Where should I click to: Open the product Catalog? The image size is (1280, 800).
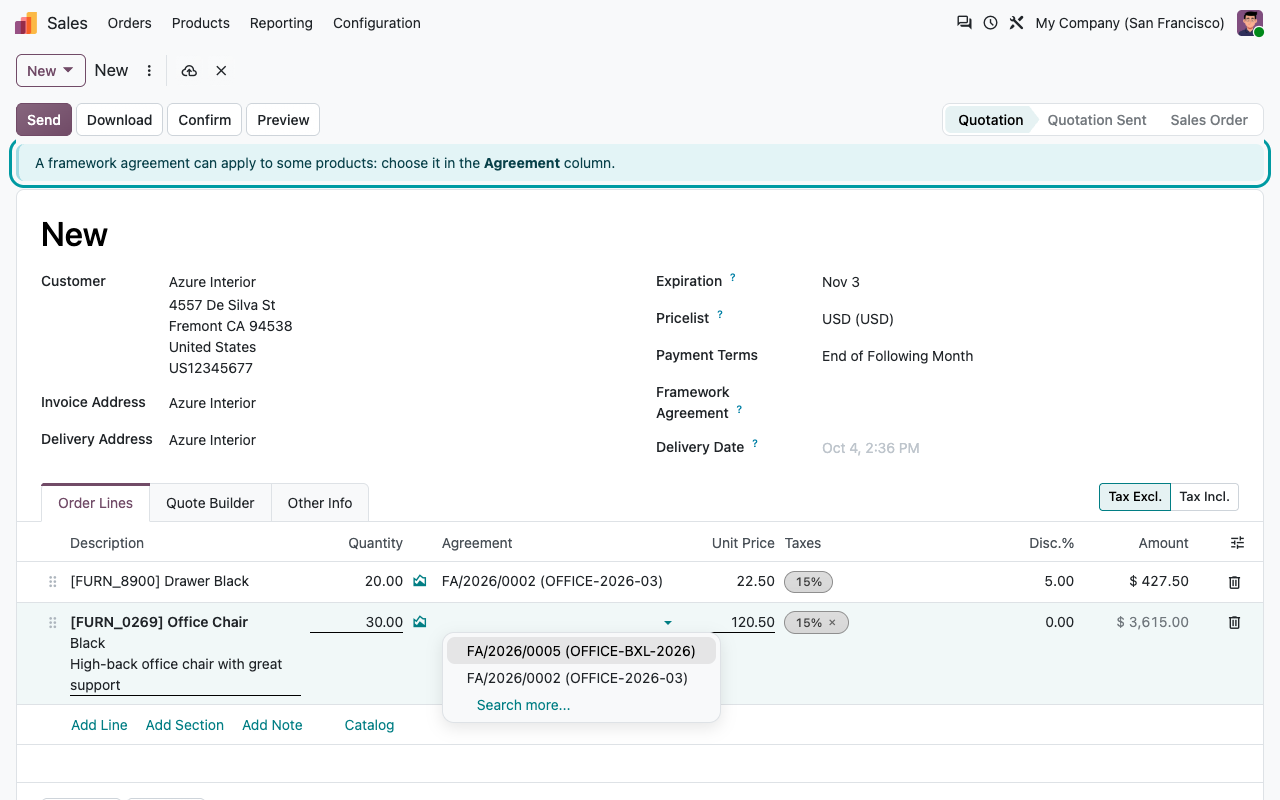point(369,725)
